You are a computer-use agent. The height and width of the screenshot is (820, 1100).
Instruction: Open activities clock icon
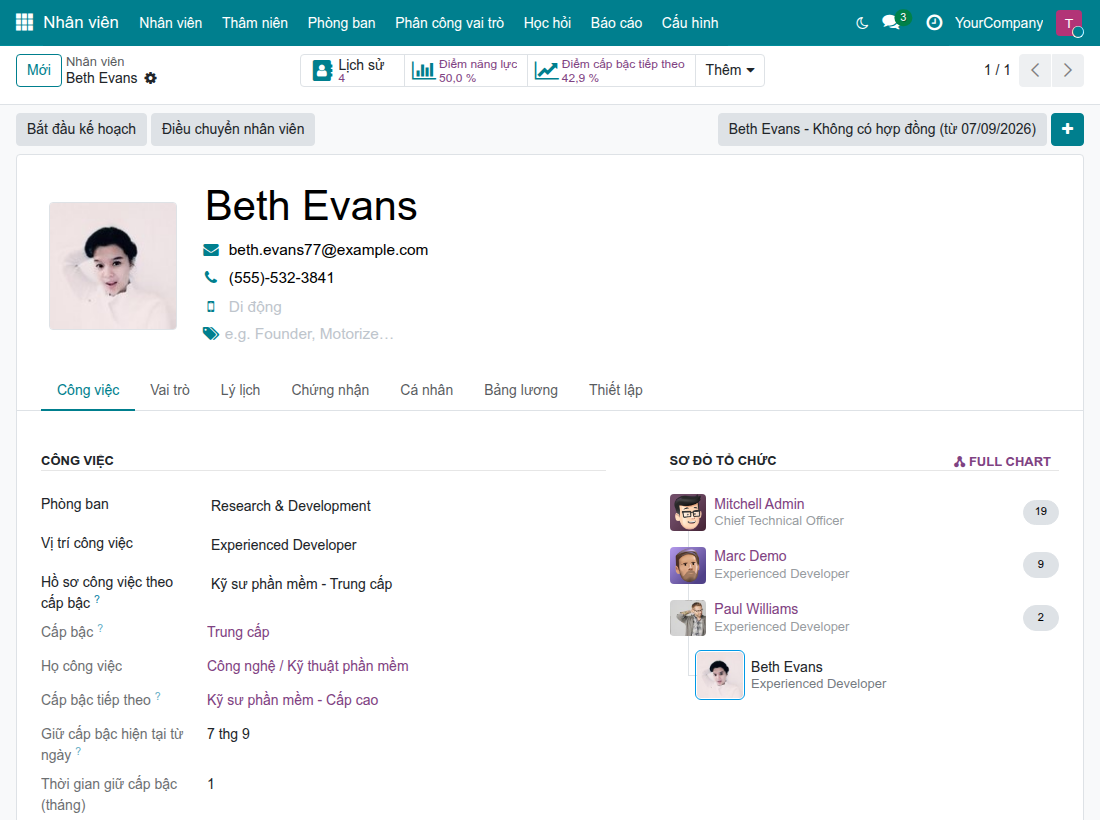click(934, 23)
